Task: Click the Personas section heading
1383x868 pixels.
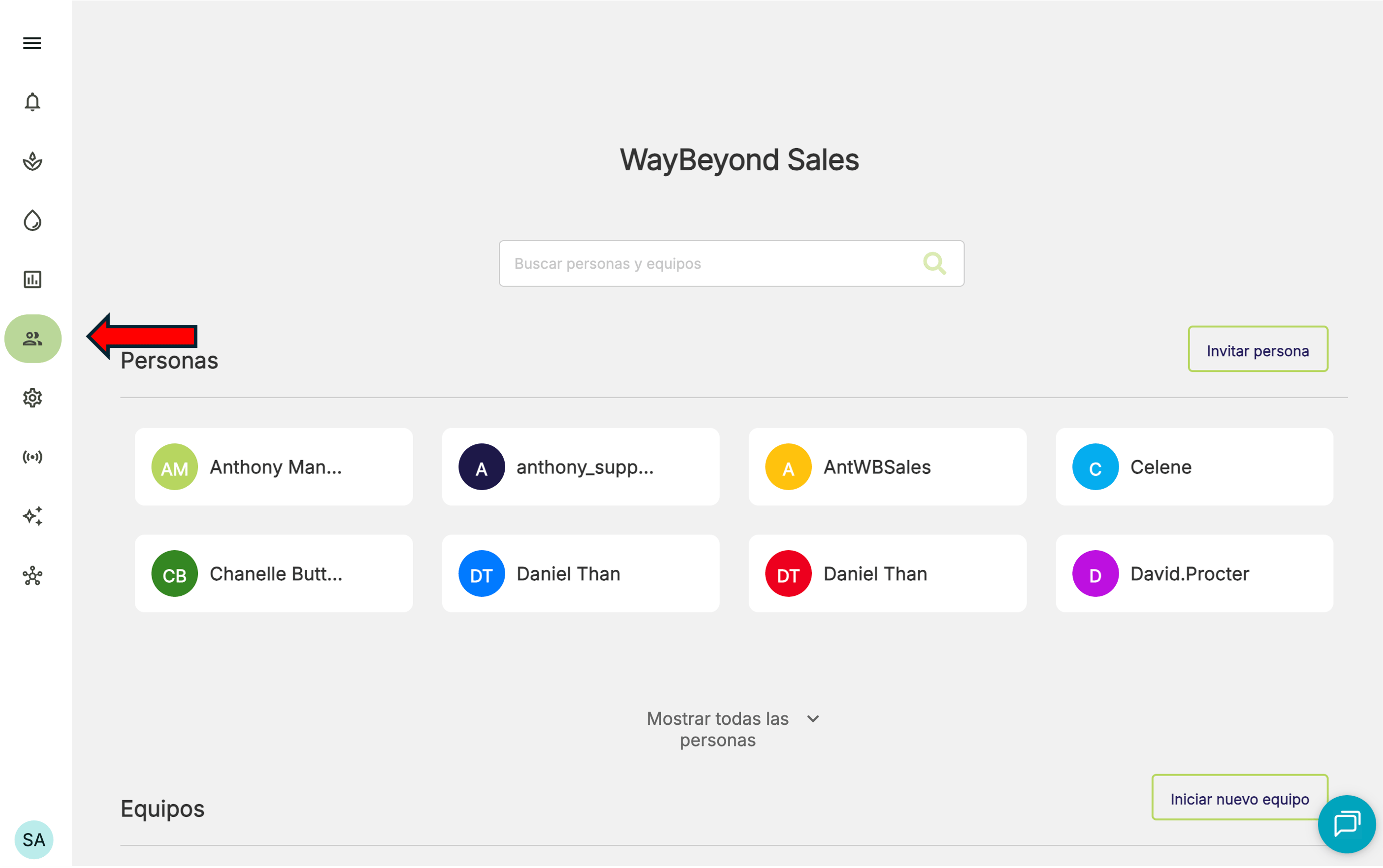Action: pos(169,361)
